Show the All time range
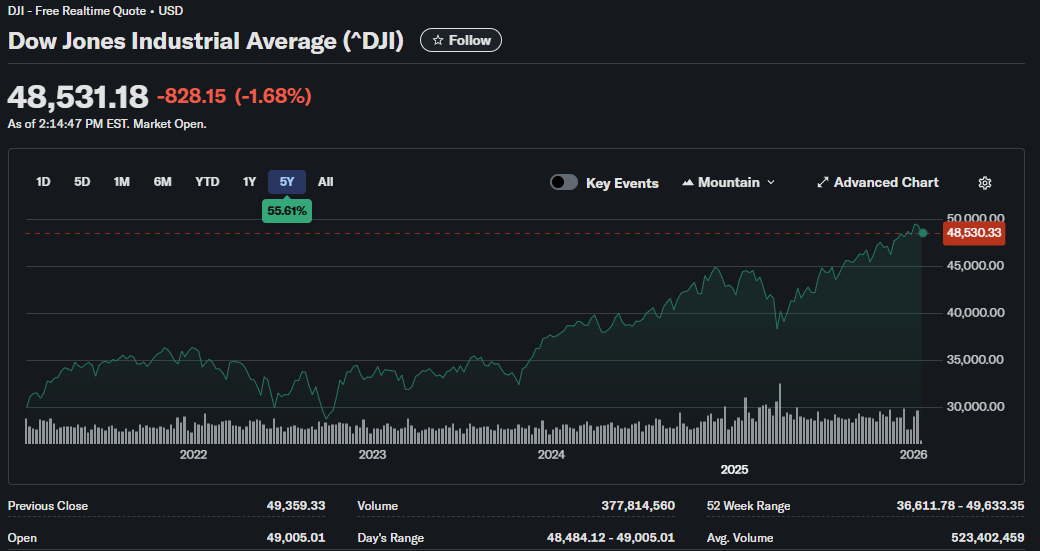The width and height of the screenshot is (1040, 551). pyautogui.click(x=325, y=182)
